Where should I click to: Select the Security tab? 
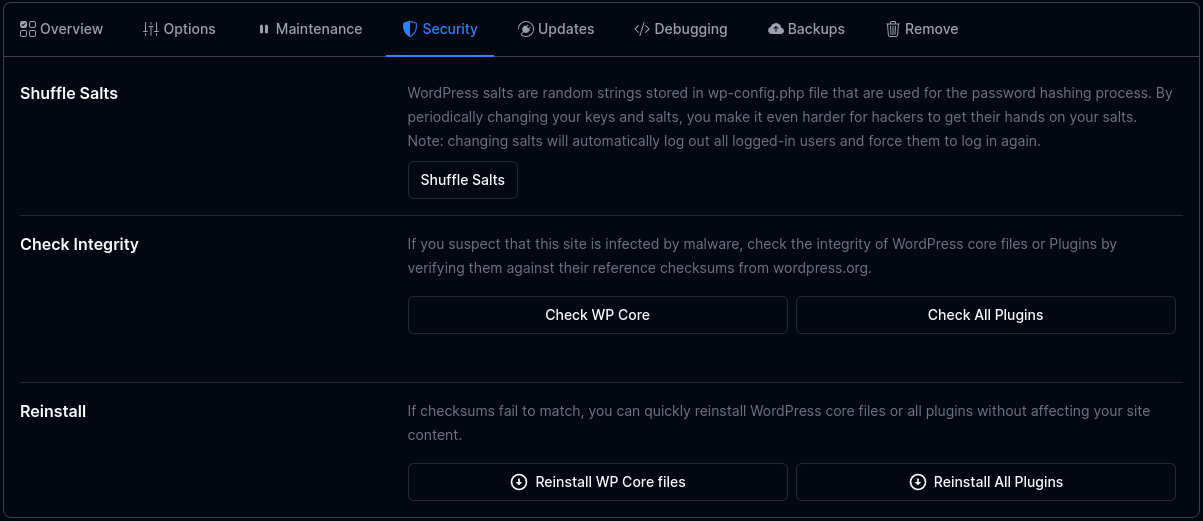(440, 29)
